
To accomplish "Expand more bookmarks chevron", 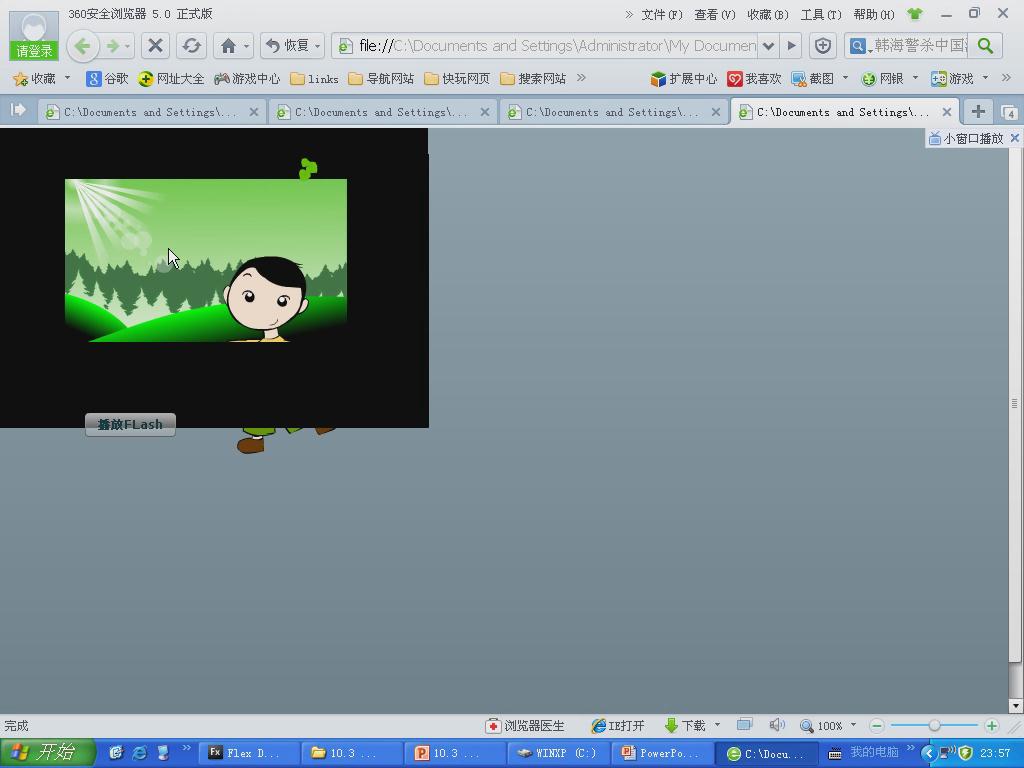I will [581, 78].
